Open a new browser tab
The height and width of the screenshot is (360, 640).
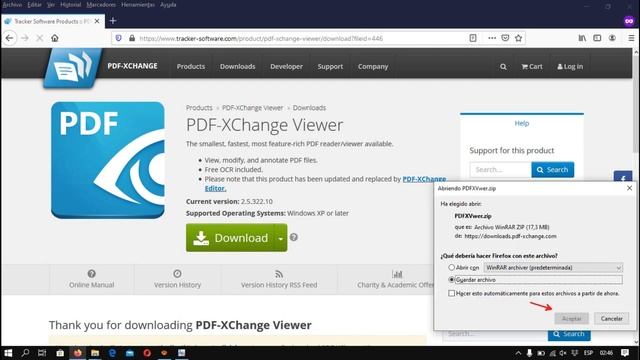[x=113, y=20]
